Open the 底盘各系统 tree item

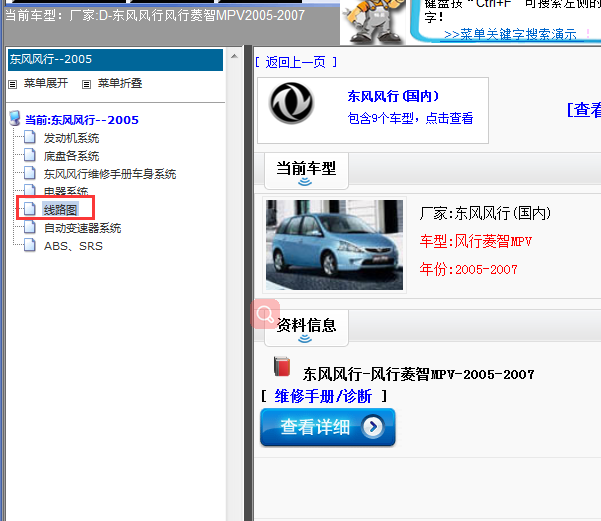71,156
